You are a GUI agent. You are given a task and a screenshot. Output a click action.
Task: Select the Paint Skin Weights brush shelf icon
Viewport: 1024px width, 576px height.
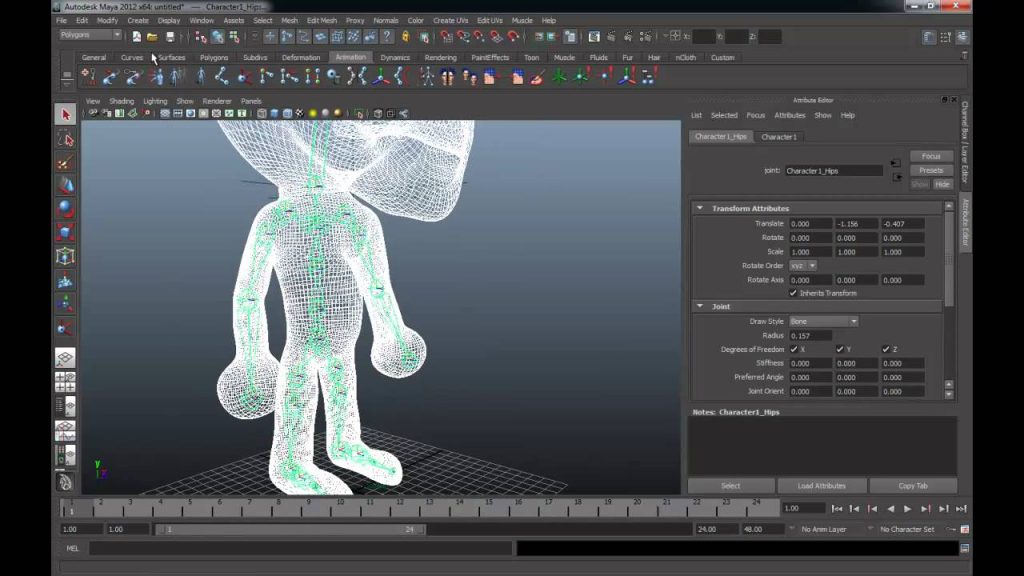(537, 77)
